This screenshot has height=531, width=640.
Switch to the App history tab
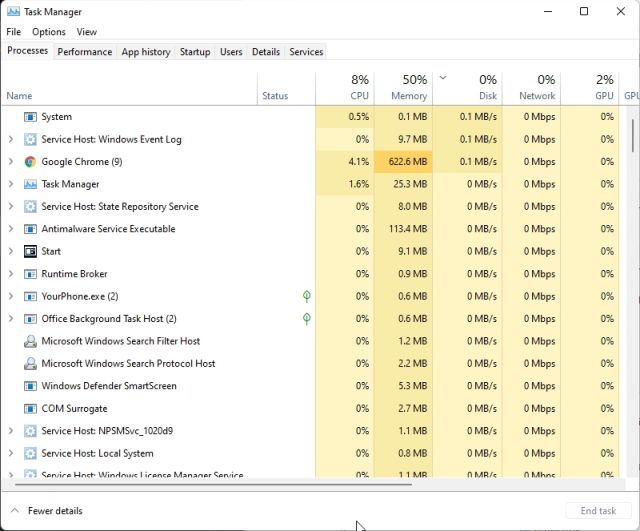146,52
